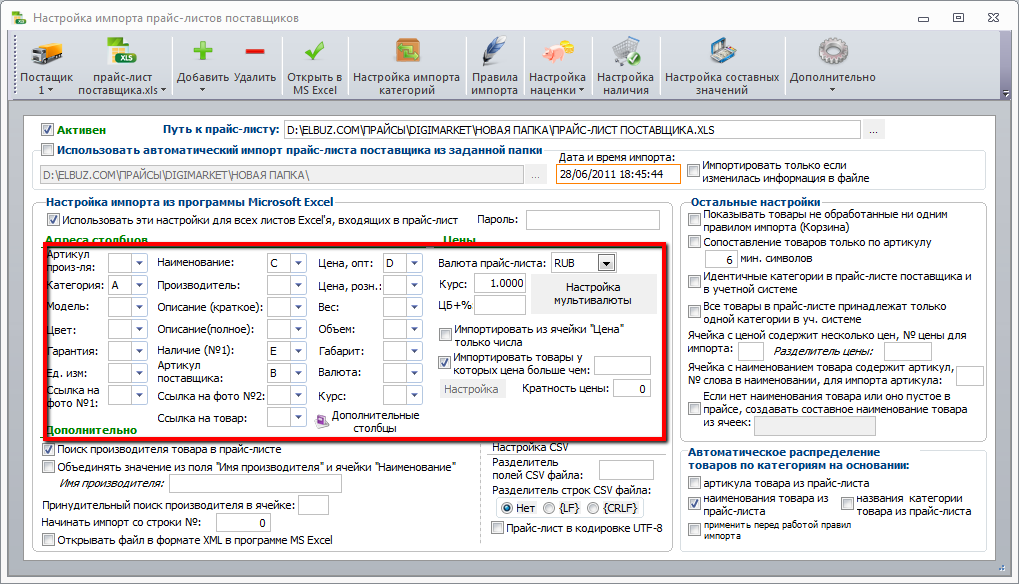Viewport: 1019px width, 584px height.
Task: Select the {CRLF} CSV row separator radio
Action: coord(593,508)
